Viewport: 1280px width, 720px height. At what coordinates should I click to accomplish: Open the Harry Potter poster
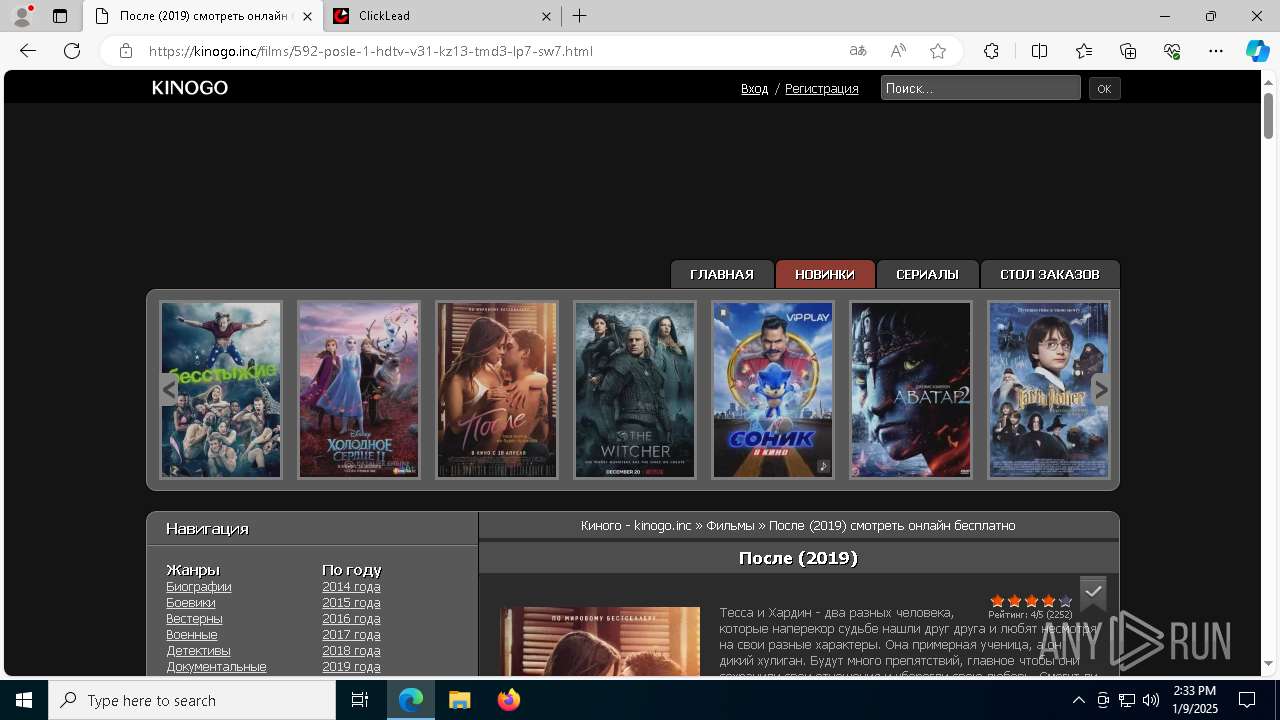[1049, 390]
